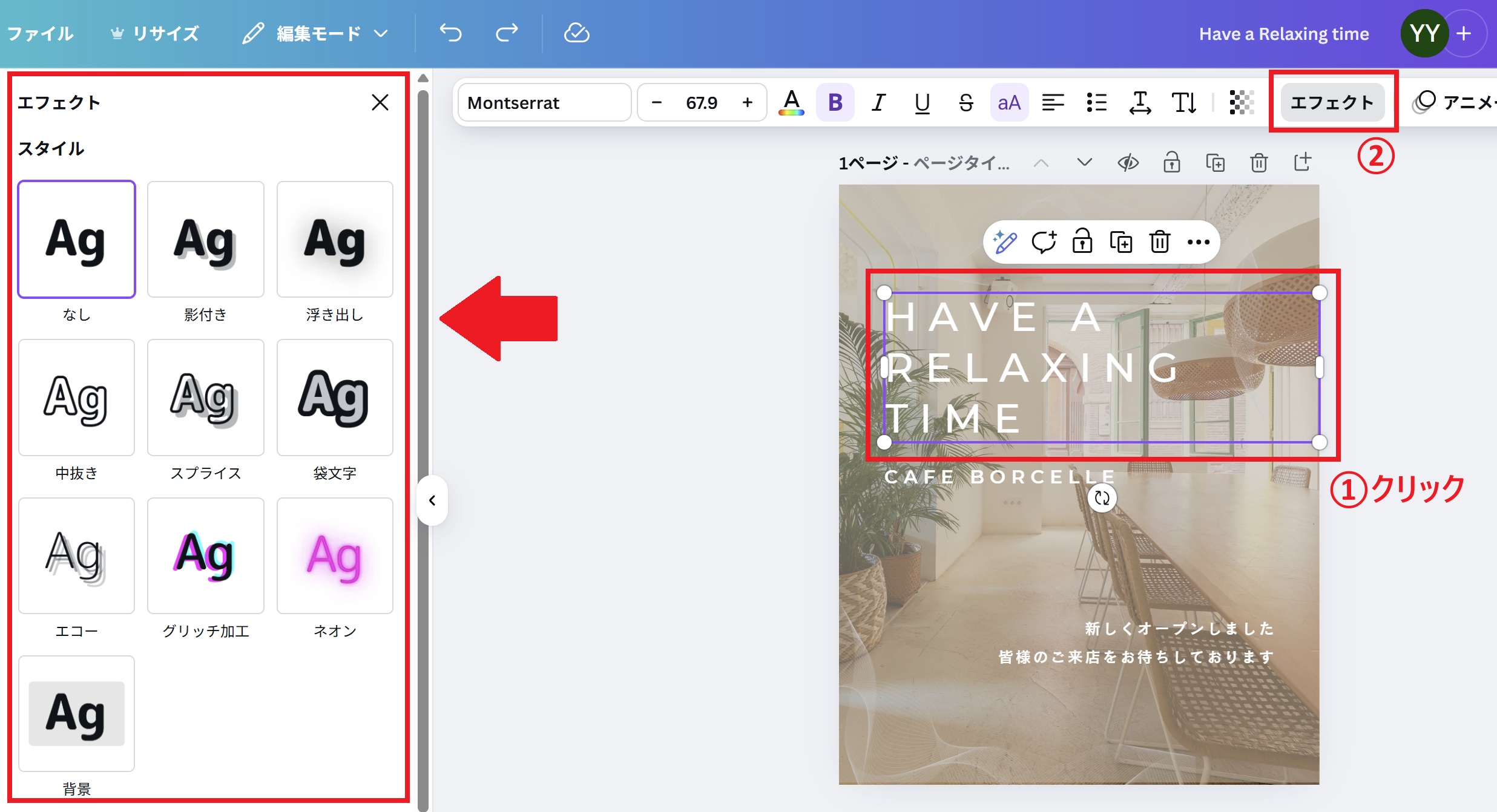The width and height of the screenshot is (1497, 812).
Task: Collapse side panel with left chevron
Action: (432, 500)
